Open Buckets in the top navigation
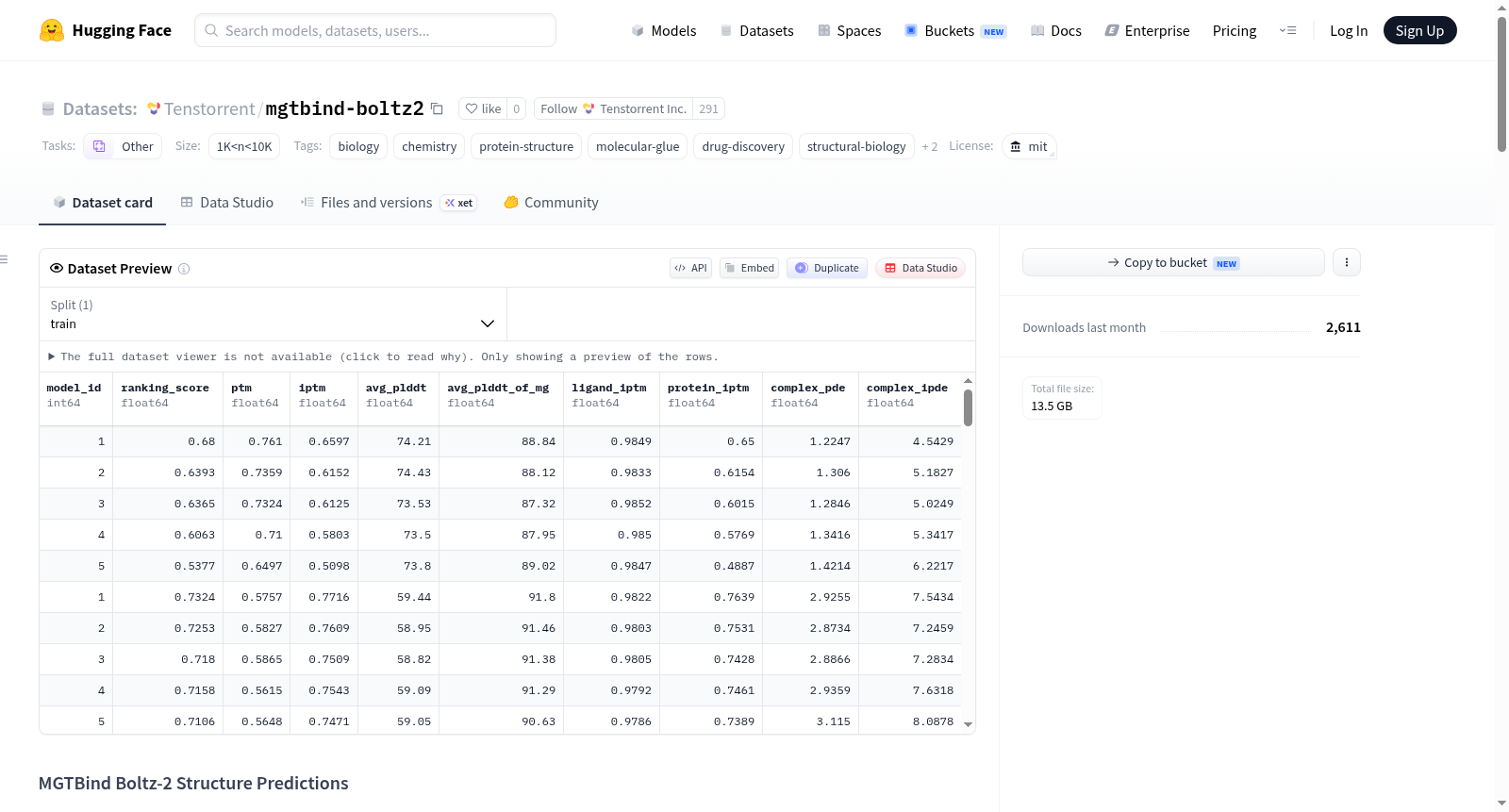 955,30
